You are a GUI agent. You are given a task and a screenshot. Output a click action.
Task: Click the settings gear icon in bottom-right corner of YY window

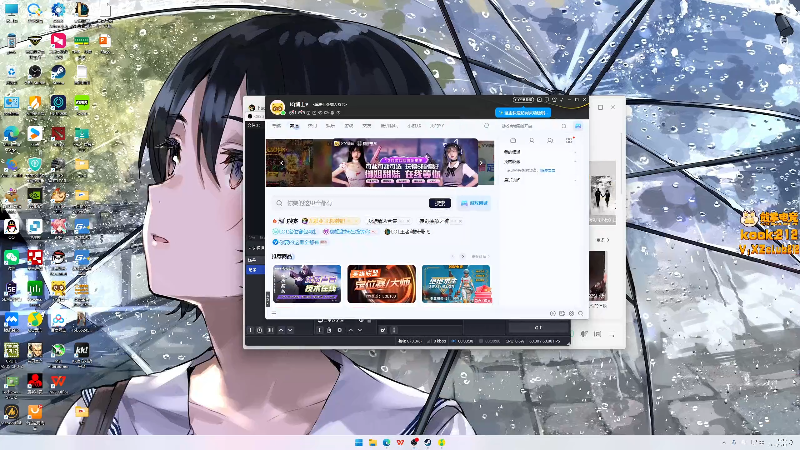[x=571, y=313]
